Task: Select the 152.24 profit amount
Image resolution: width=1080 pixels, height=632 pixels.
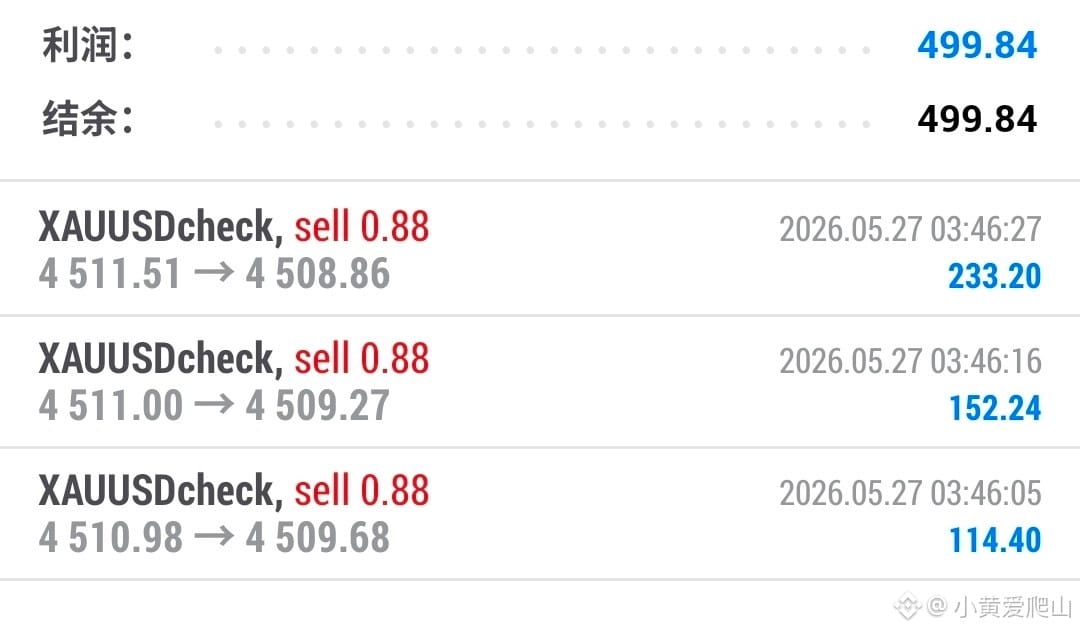Action: (995, 408)
